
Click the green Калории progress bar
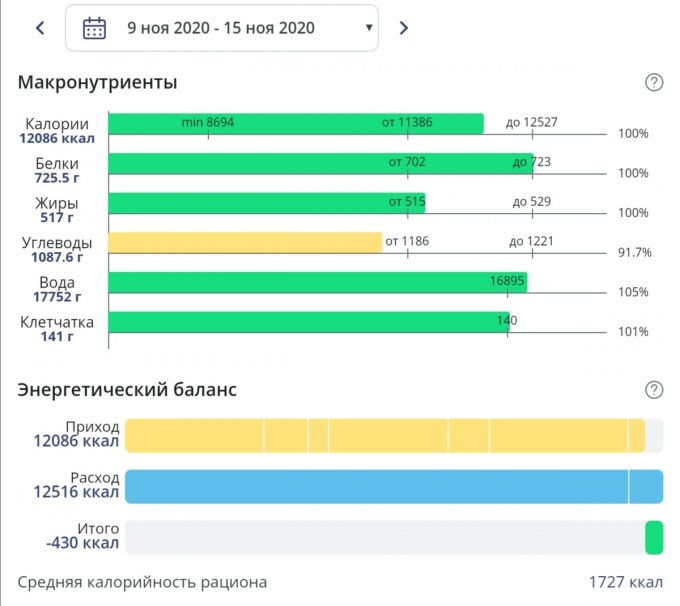tap(295, 124)
